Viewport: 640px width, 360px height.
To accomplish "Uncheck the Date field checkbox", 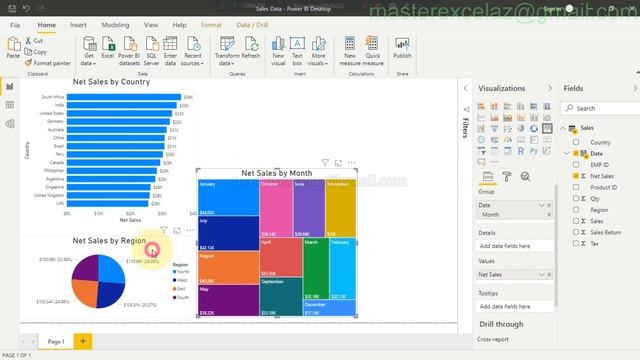I will click(x=576, y=153).
